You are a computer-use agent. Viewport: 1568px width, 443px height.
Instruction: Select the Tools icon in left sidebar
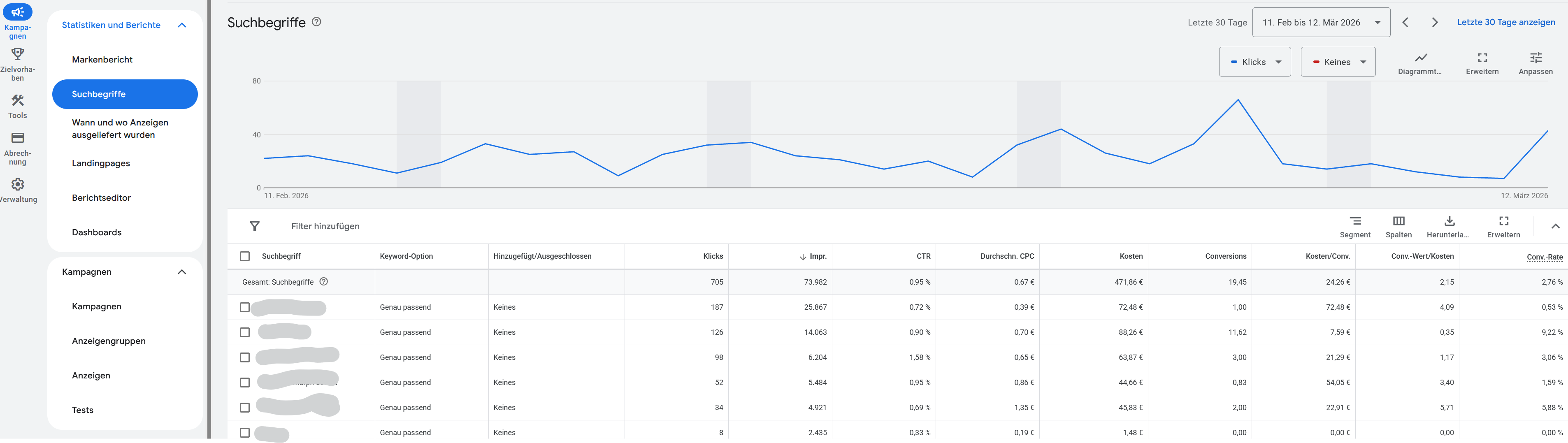pos(18,103)
